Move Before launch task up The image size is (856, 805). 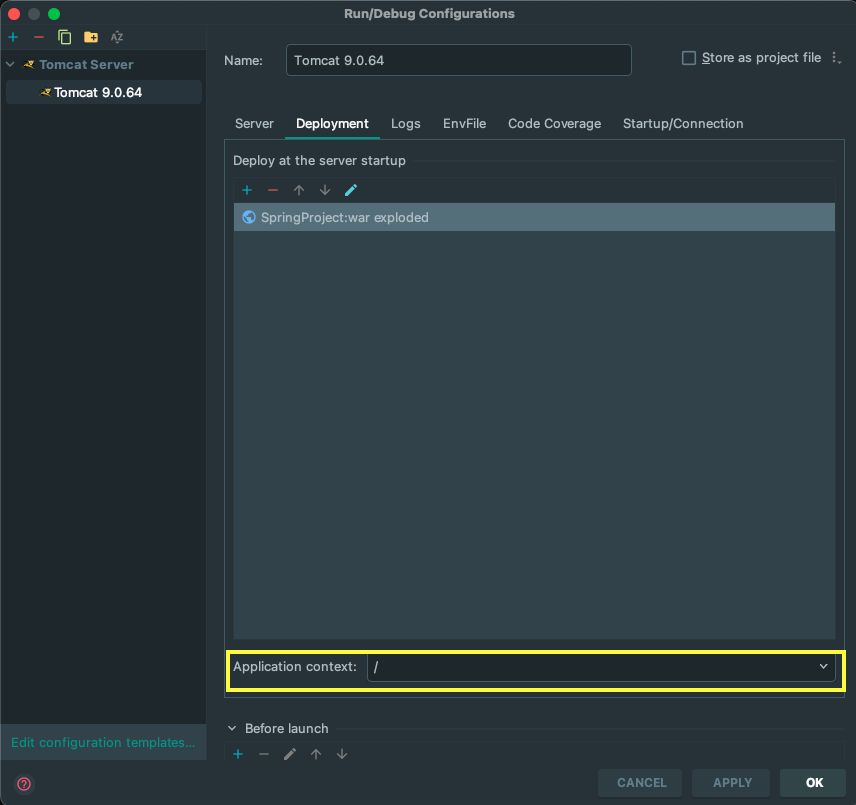tap(316, 754)
